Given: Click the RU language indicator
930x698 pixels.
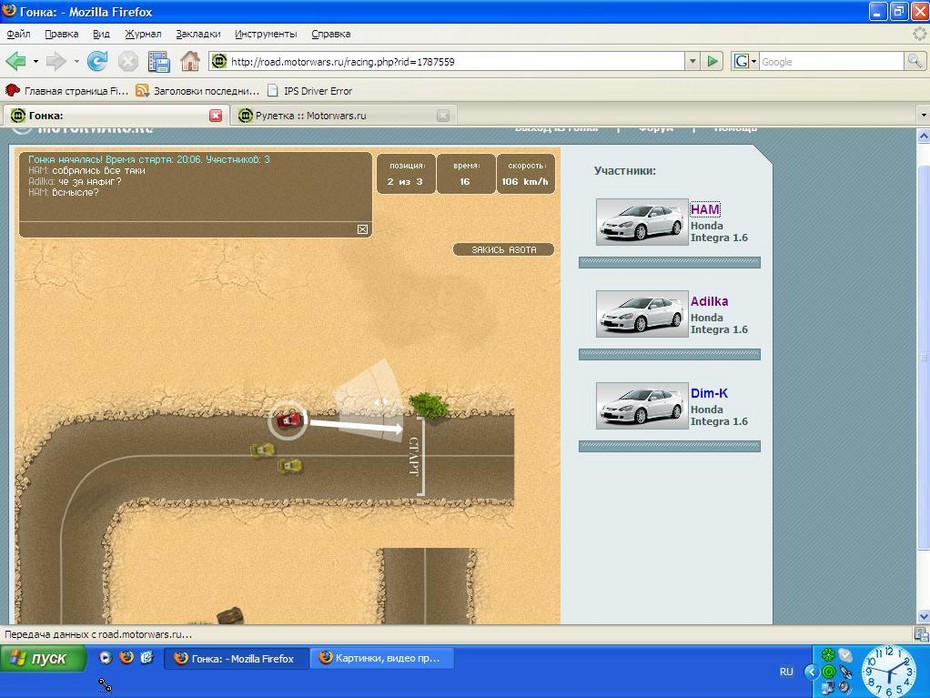Looking at the screenshot, I should point(786,672).
